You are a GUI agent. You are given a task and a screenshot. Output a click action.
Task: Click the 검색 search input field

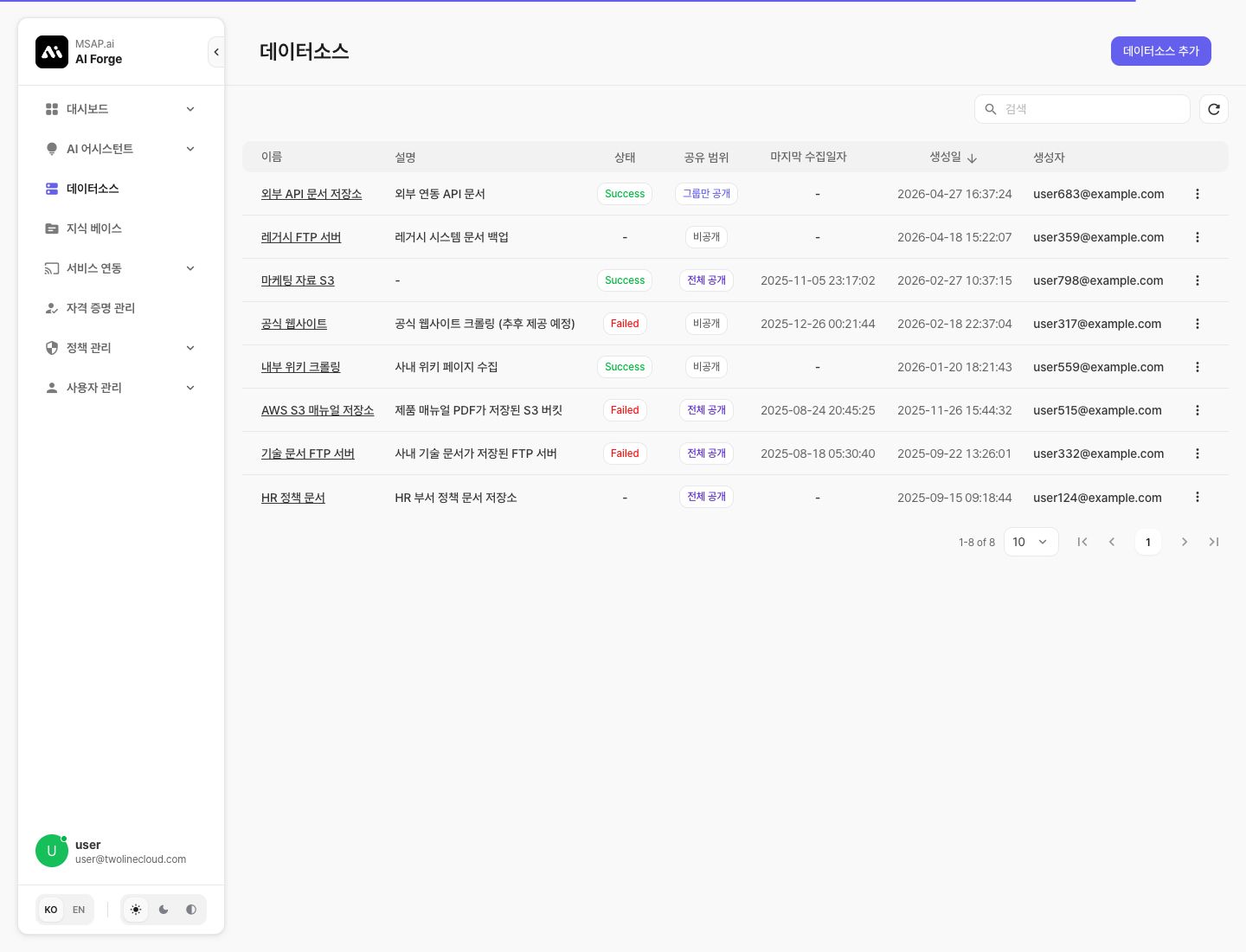pos(1082,109)
